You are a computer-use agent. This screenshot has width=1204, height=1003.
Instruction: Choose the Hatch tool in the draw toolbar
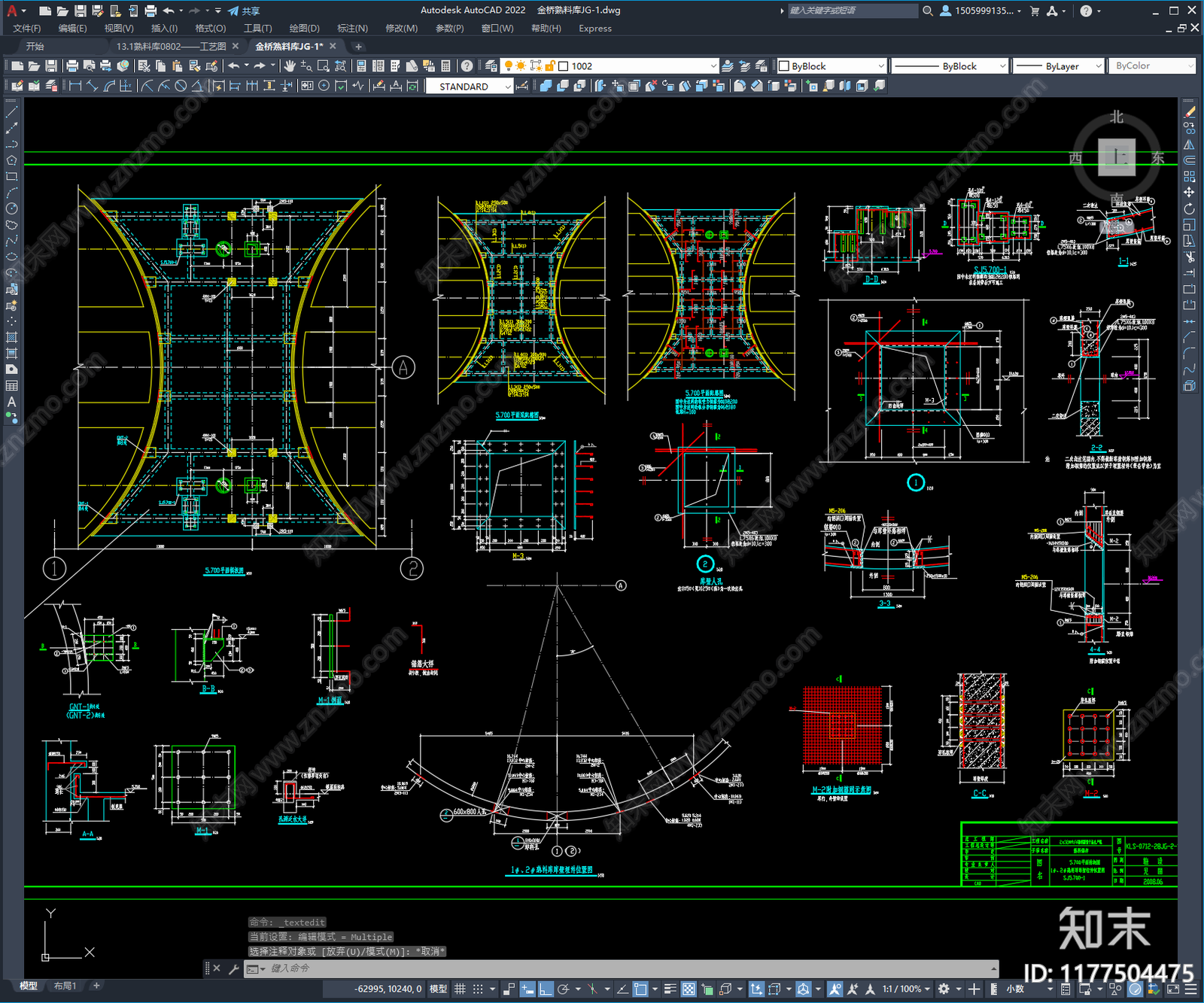(x=11, y=337)
